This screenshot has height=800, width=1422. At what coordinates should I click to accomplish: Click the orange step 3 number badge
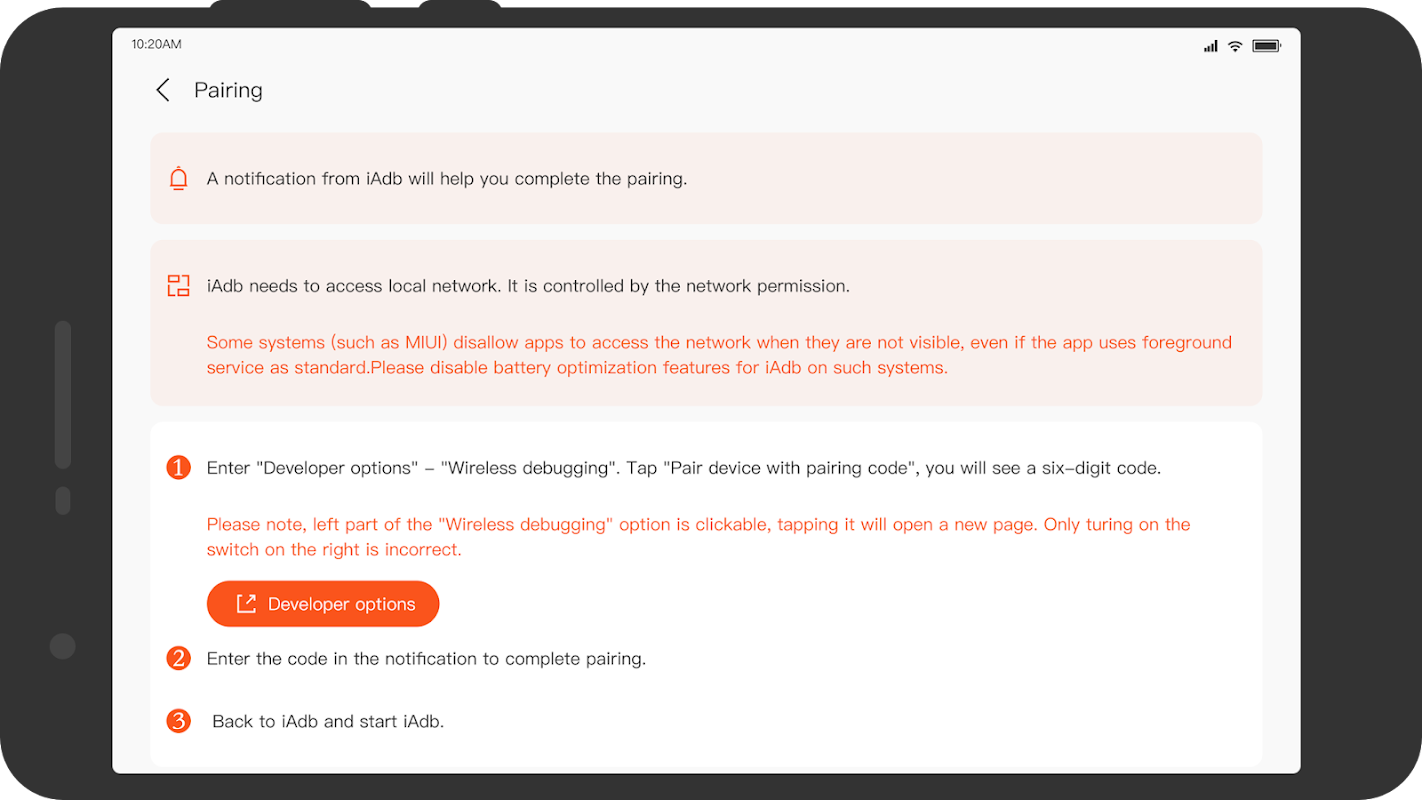(x=178, y=720)
